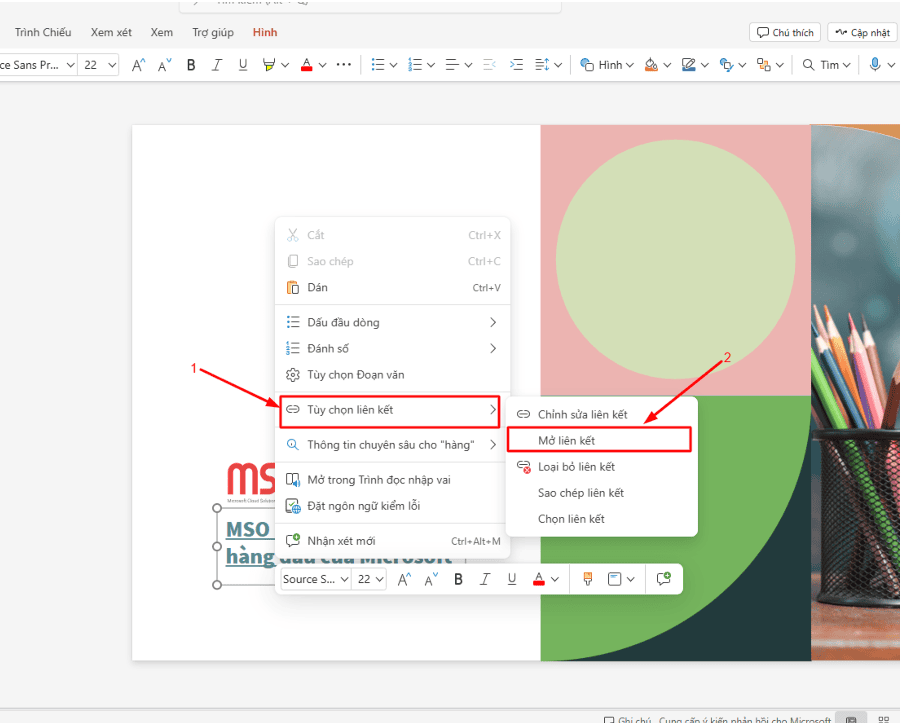Add Nhận xét mới comment
The height and width of the screenshot is (723, 901).
(x=393, y=541)
